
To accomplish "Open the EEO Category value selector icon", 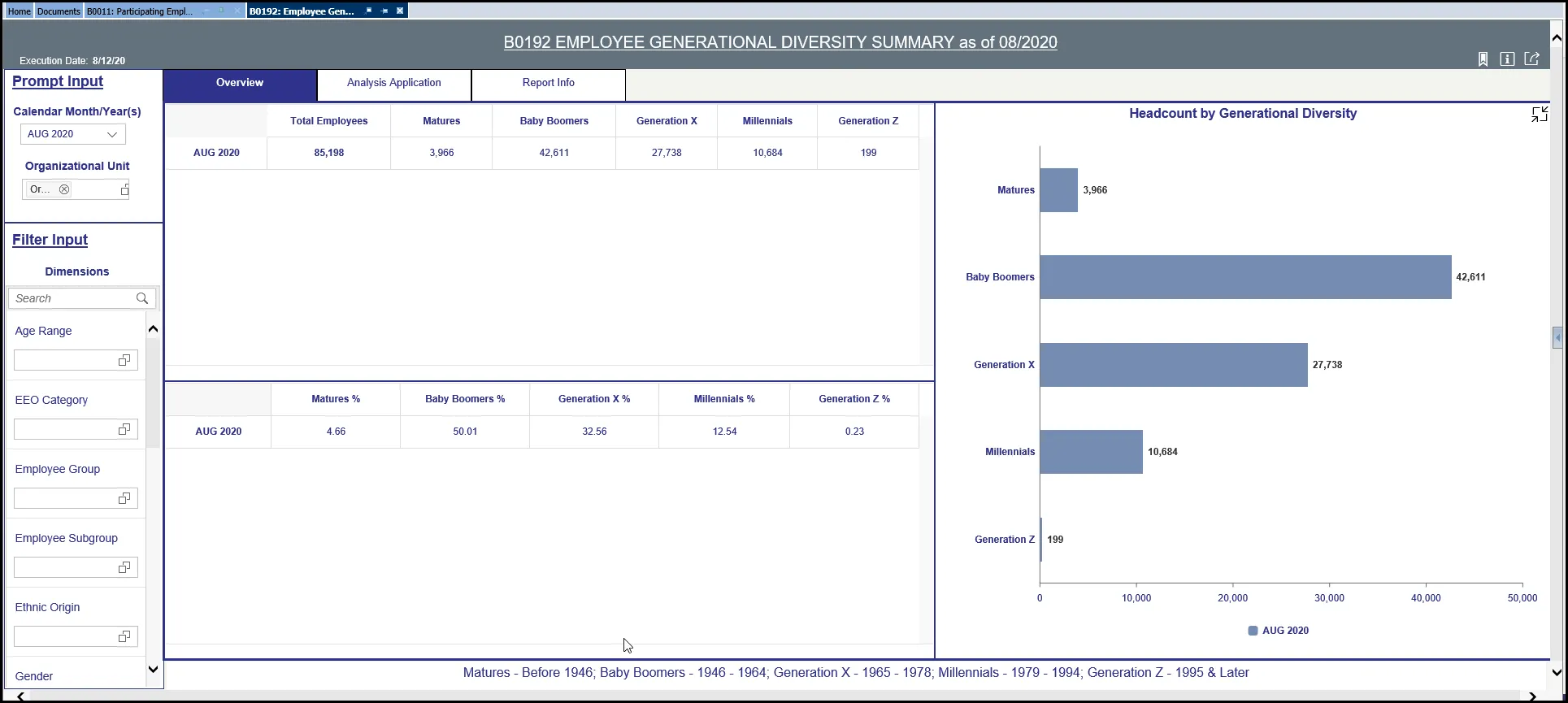I will 124,429.
